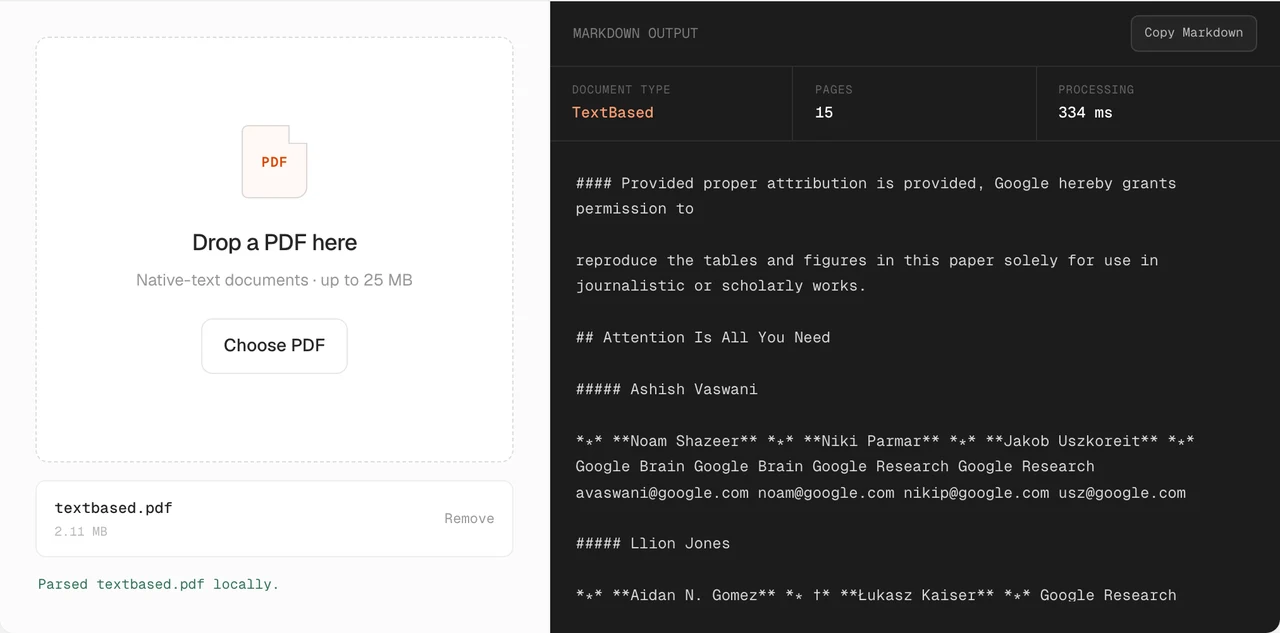Click the line starting 'reproduce the tables and figures'
This screenshot has width=1280, height=633.
coord(867,261)
